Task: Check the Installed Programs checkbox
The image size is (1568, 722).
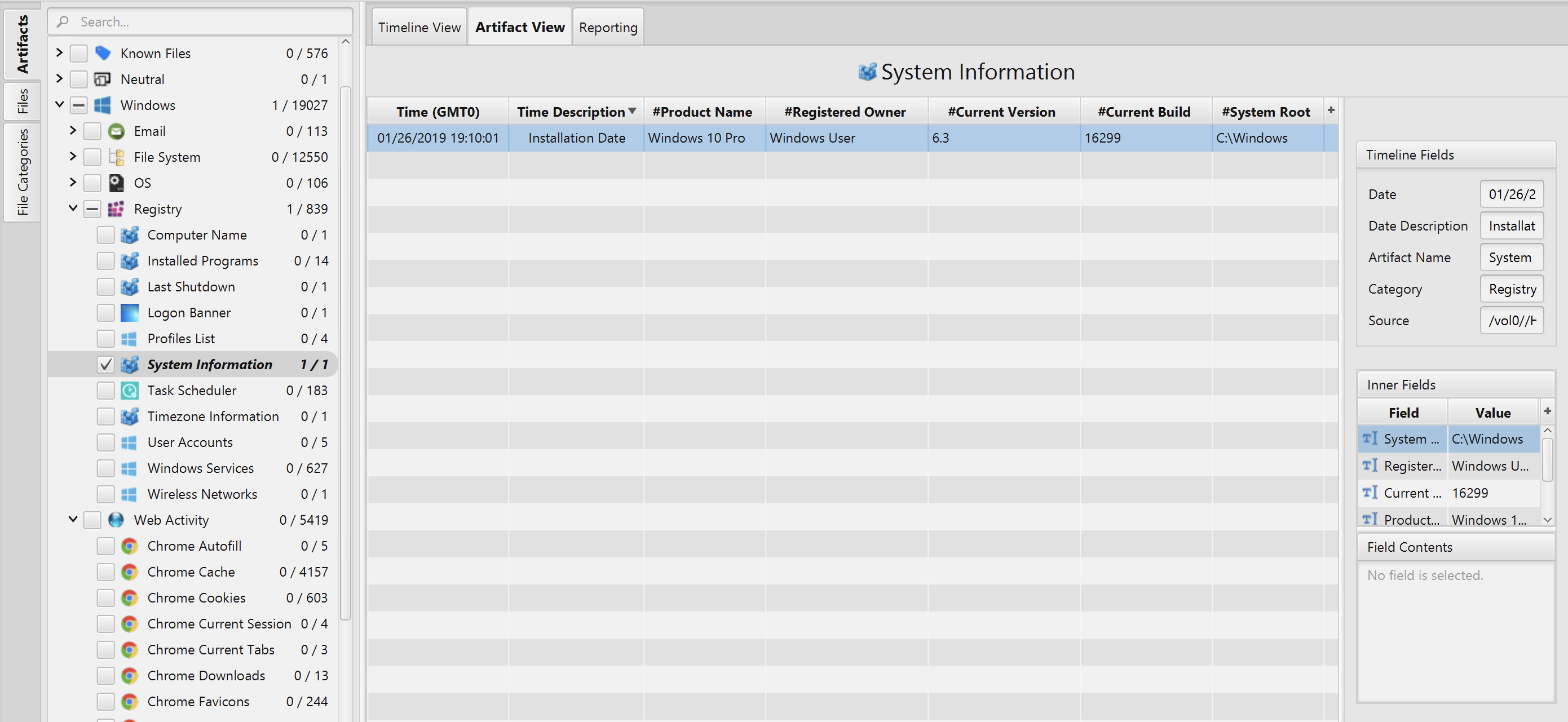Action: pyautogui.click(x=105, y=261)
